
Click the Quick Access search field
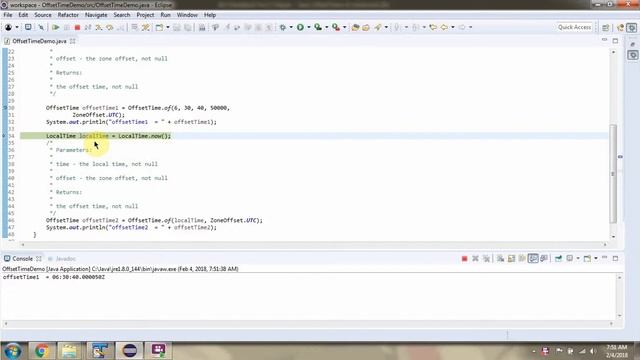point(574,27)
